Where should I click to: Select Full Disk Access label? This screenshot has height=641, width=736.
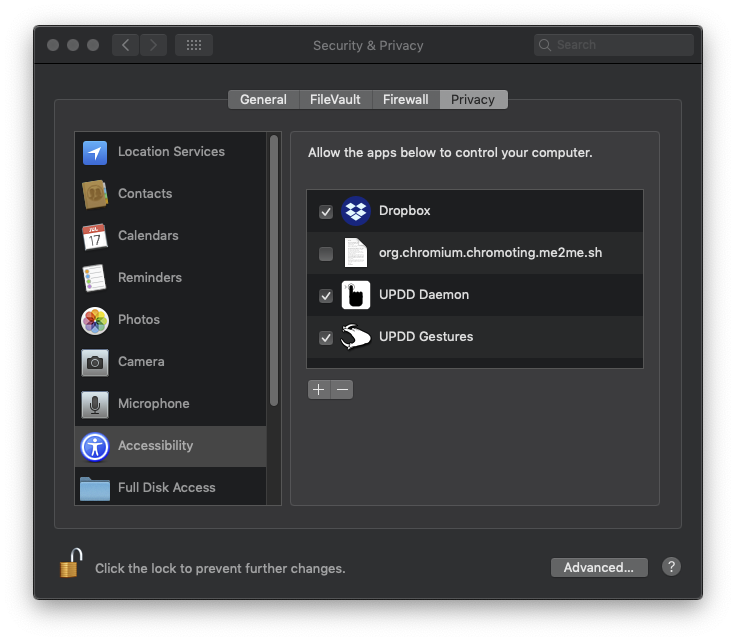click(x=167, y=488)
